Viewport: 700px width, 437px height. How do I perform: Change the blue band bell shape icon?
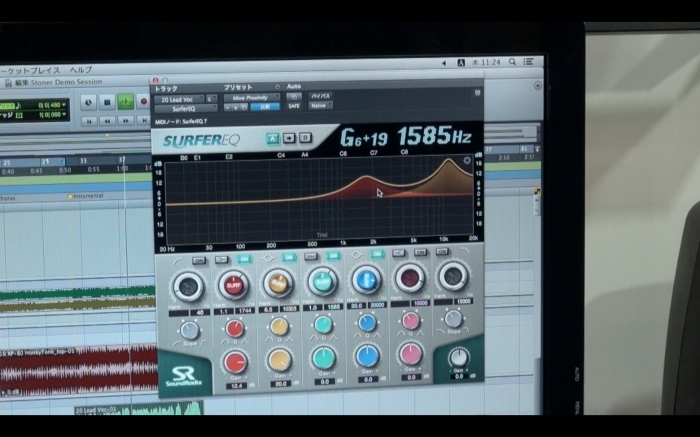click(356, 254)
